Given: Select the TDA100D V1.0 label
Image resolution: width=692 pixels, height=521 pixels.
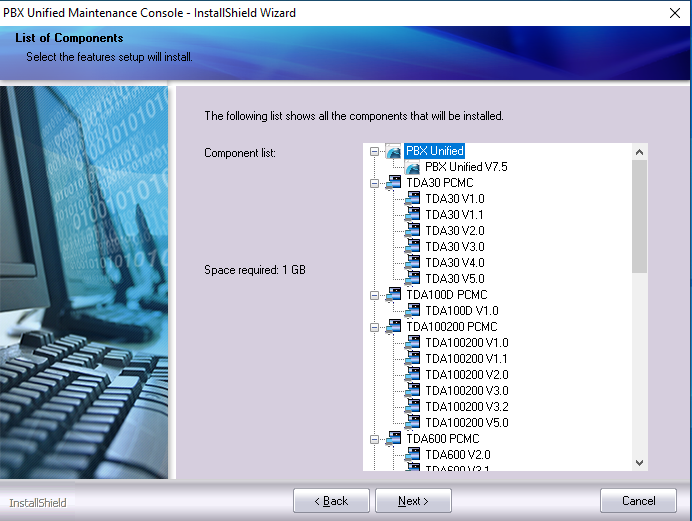Looking at the screenshot, I should coord(462,311).
